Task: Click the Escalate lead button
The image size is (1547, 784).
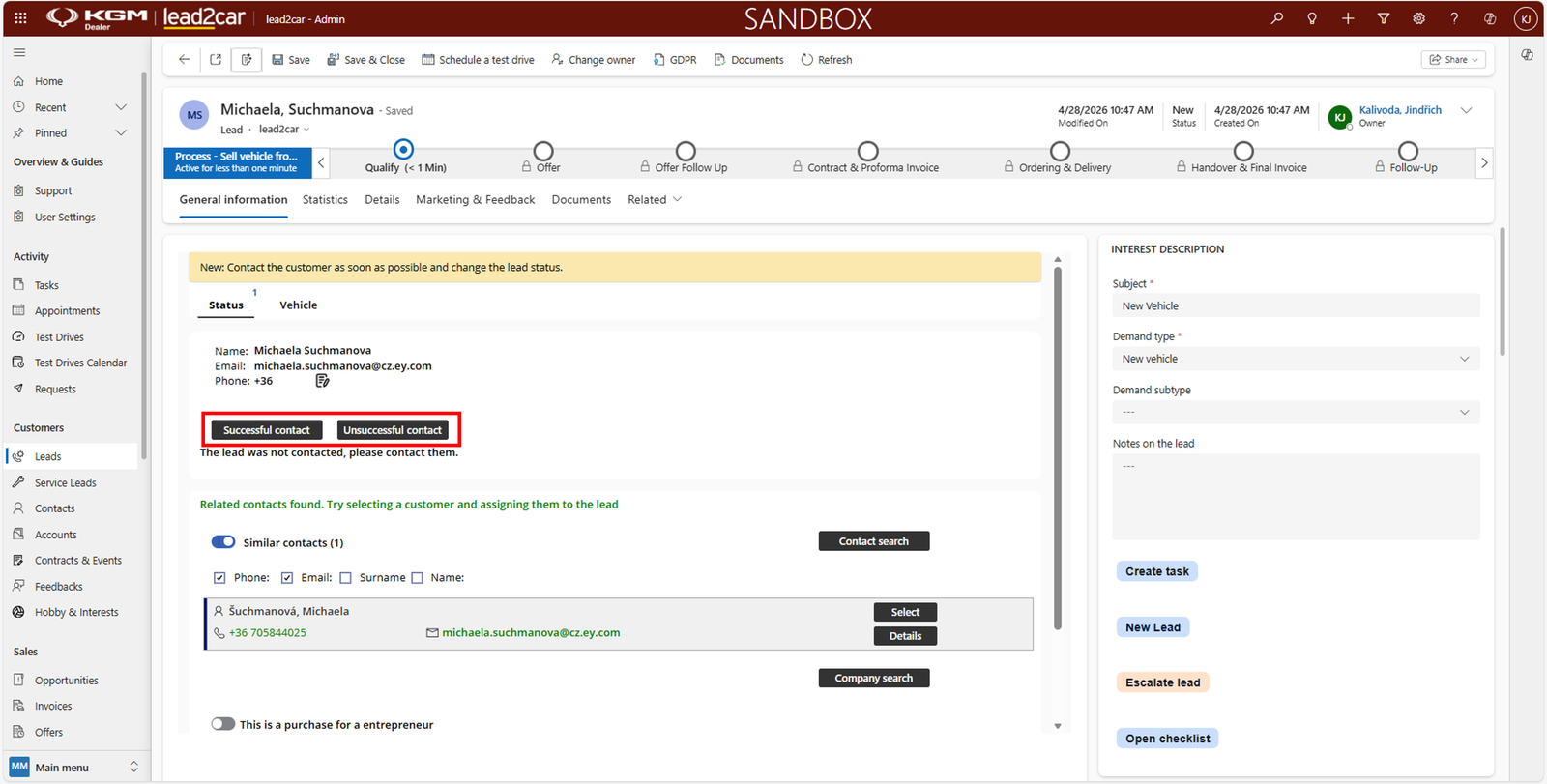Action: click(1163, 682)
